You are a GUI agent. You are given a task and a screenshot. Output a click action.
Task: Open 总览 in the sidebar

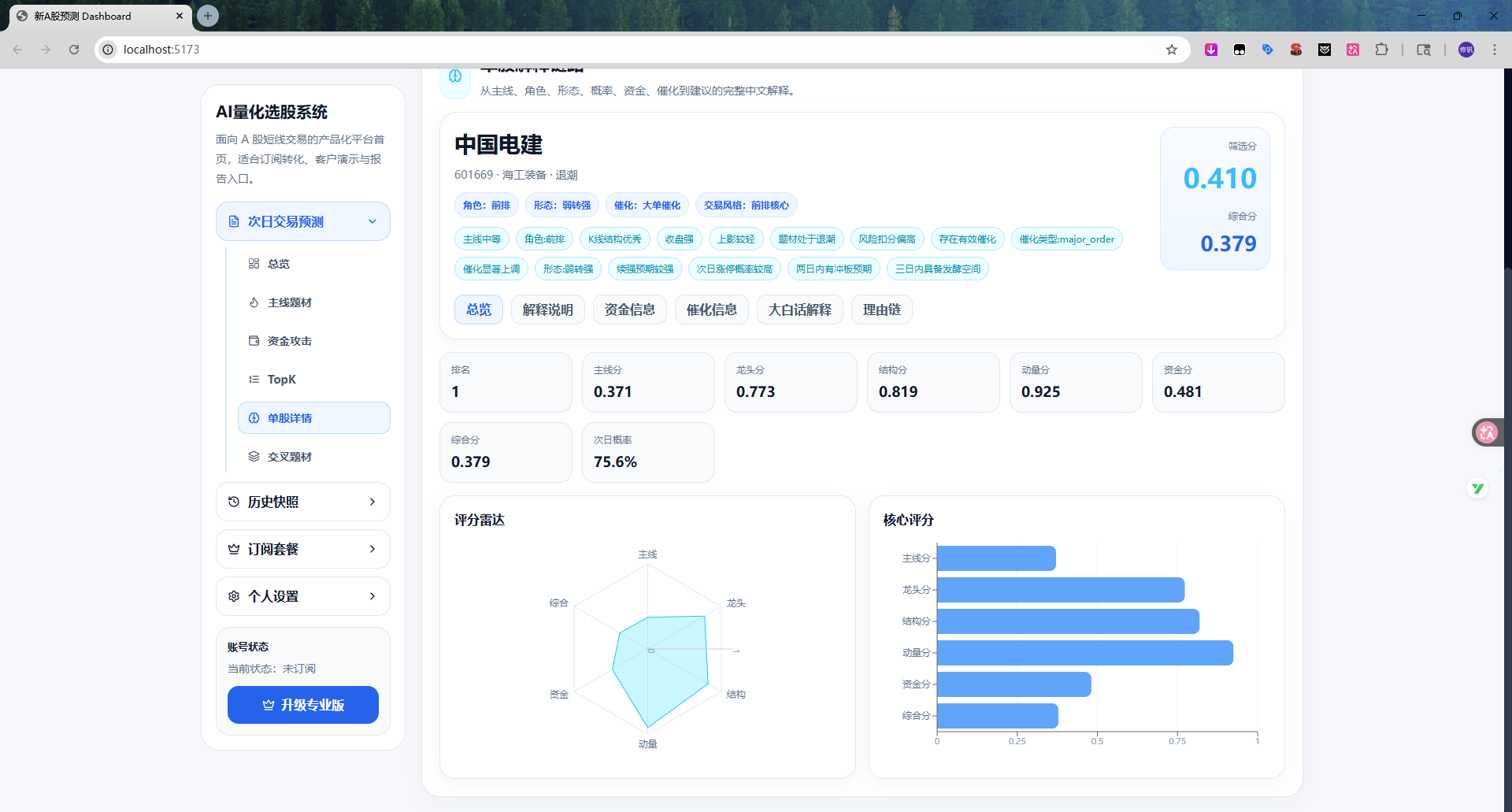pyautogui.click(x=314, y=264)
